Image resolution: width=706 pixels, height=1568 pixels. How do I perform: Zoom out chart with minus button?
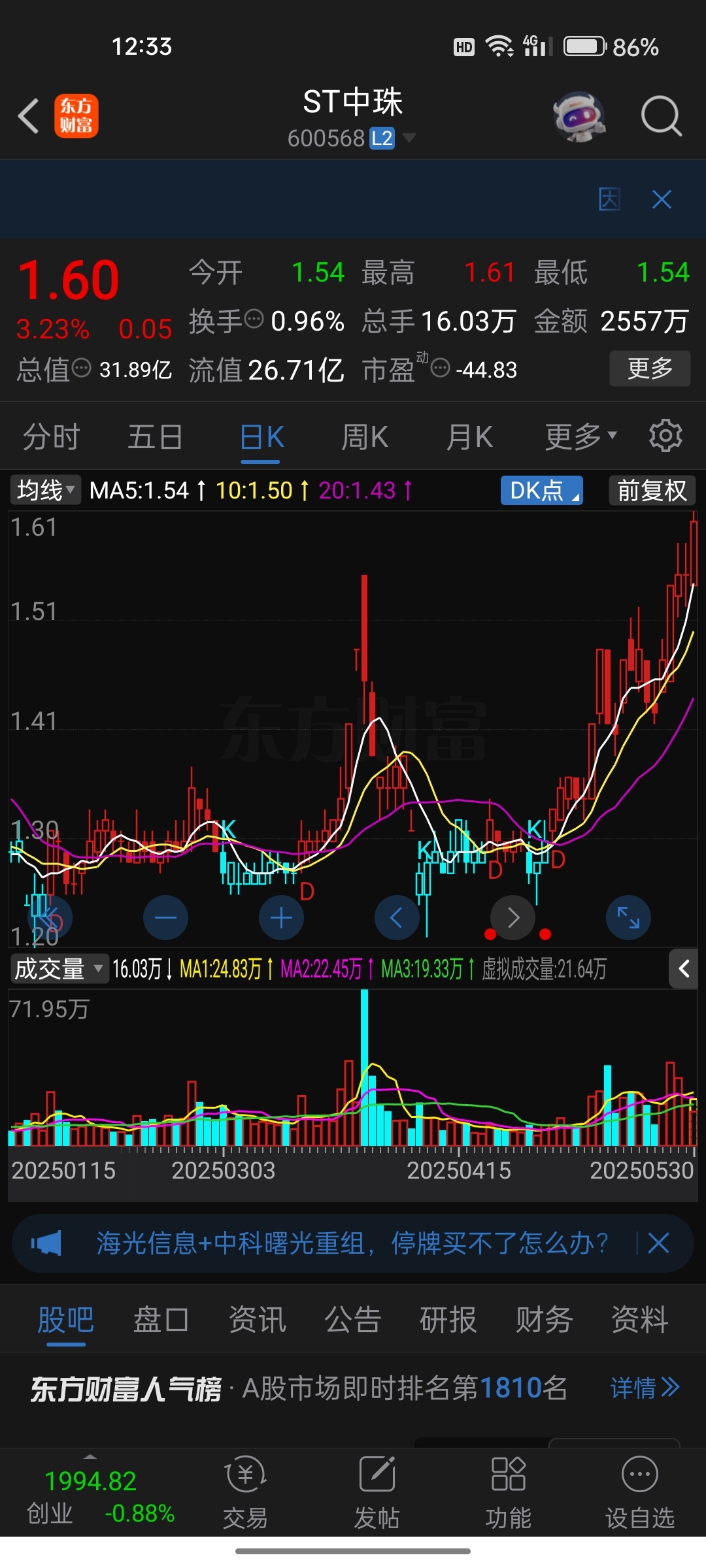tap(165, 917)
